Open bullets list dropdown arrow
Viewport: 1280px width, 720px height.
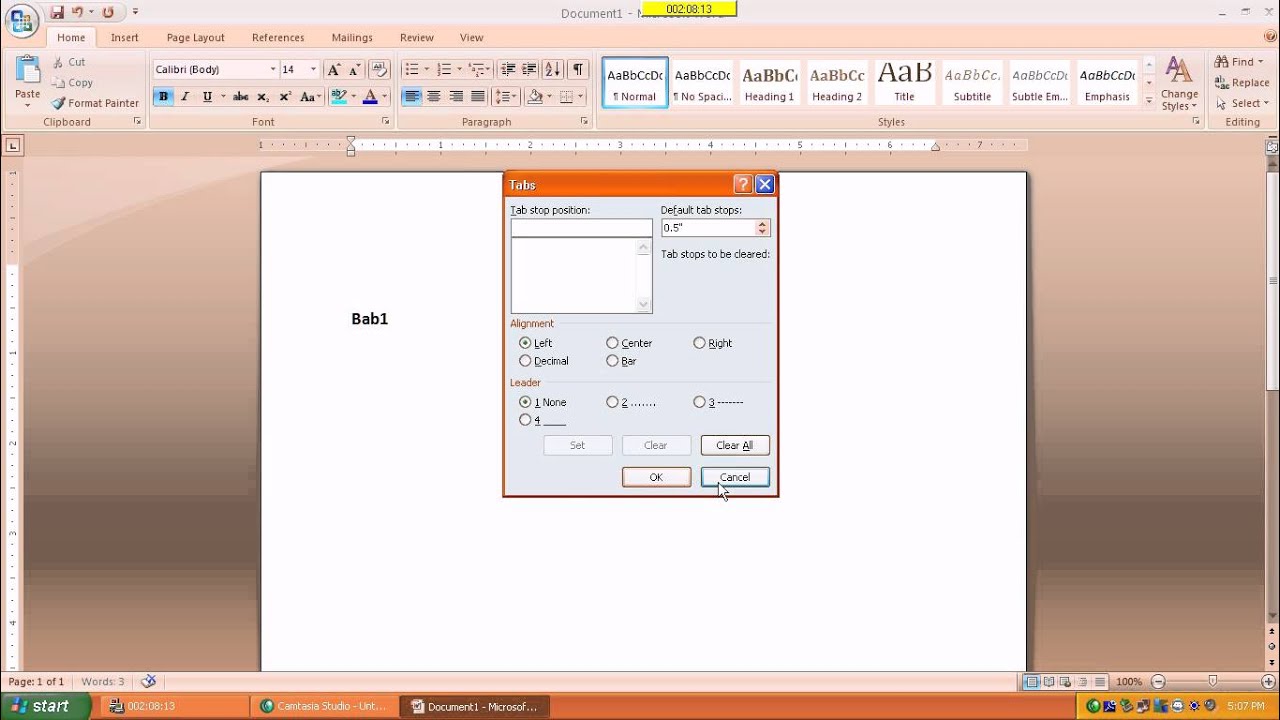[x=427, y=69]
